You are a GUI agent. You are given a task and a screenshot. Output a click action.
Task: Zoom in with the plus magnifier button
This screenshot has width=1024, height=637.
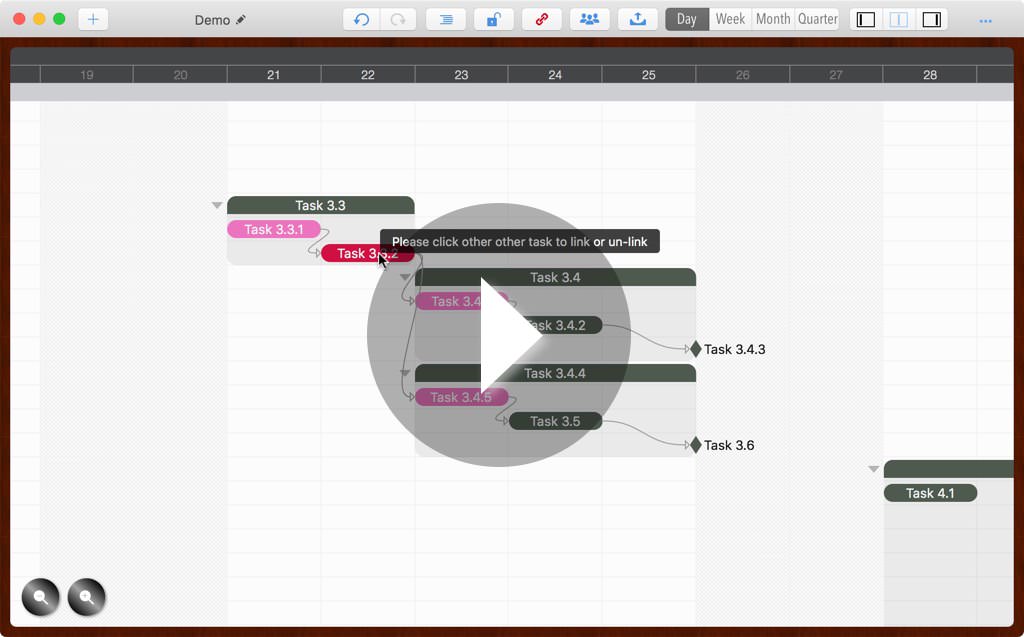pos(87,598)
